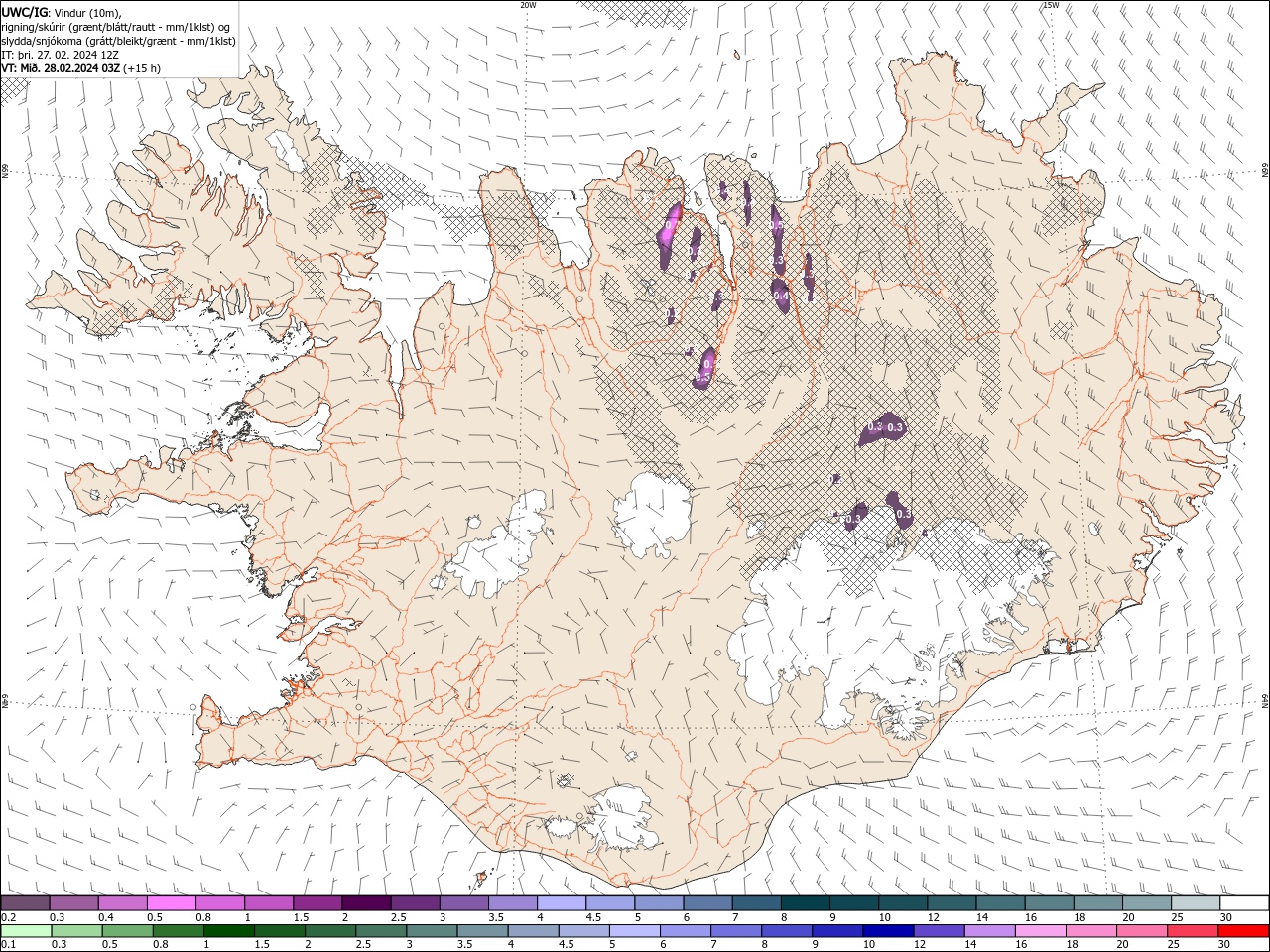Image resolution: width=1270 pixels, height=952 pixels.
Task: Select the darkest purple top-row swatch labeled 2
Action: click(x=365, y=903)
